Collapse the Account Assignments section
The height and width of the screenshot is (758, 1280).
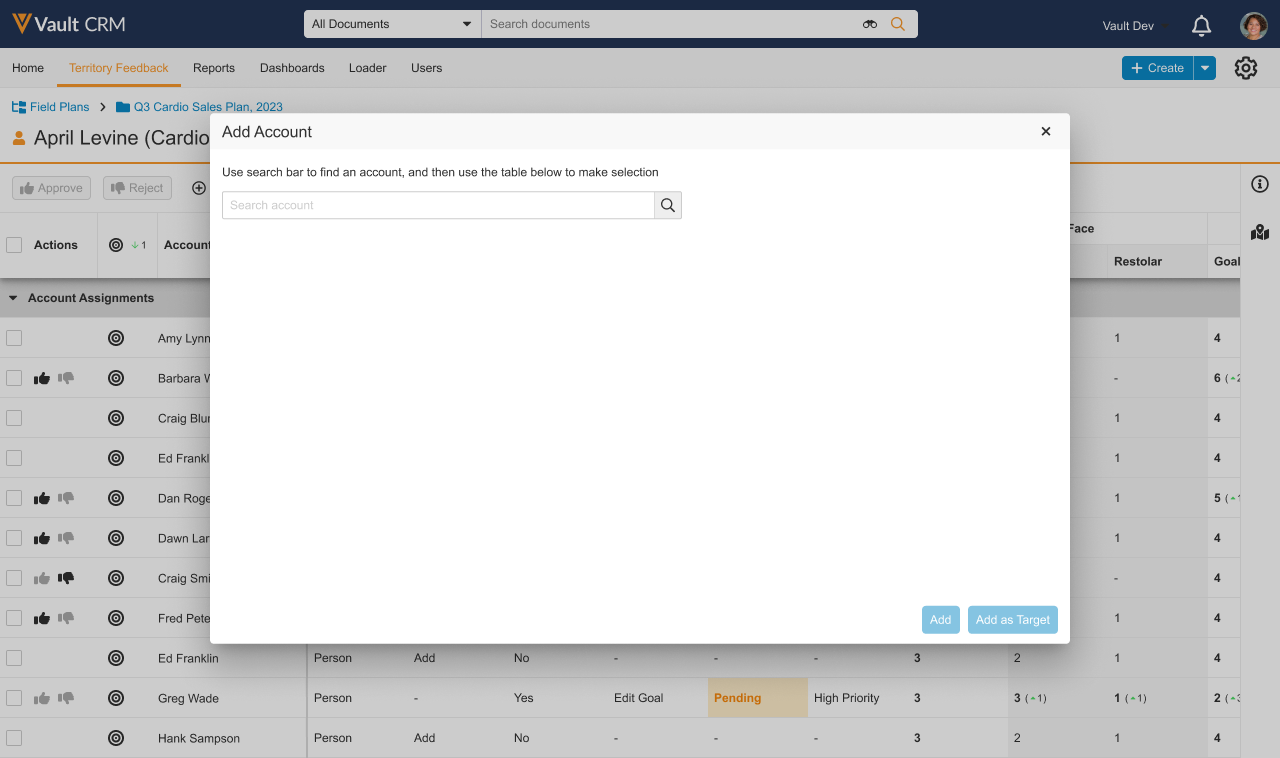coord(13,298)
